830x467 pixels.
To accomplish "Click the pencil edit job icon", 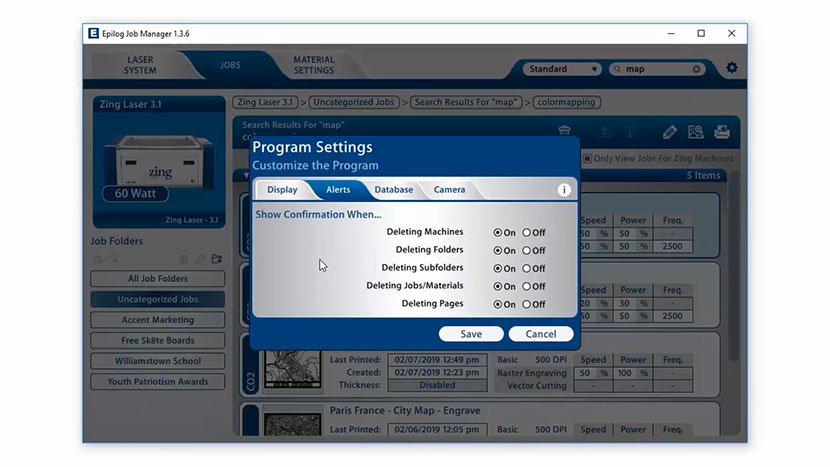I will pos(670,132).
